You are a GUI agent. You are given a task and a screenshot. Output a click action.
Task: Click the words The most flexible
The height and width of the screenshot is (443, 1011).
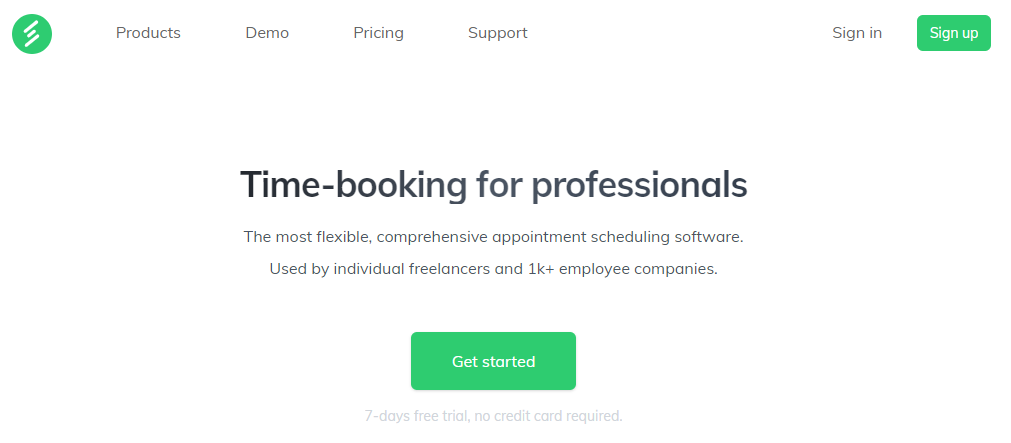pyautogui.click(x=306, y=237)
